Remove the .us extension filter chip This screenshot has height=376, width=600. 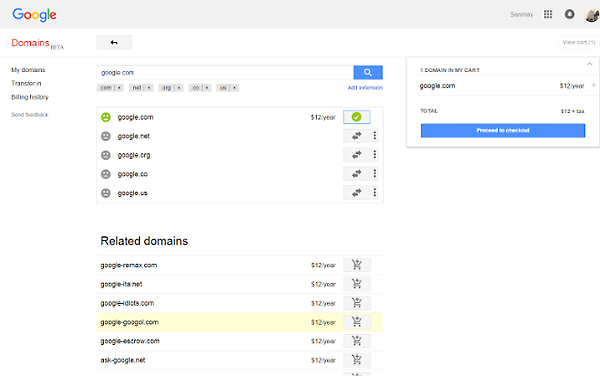(x=235, y=88)
